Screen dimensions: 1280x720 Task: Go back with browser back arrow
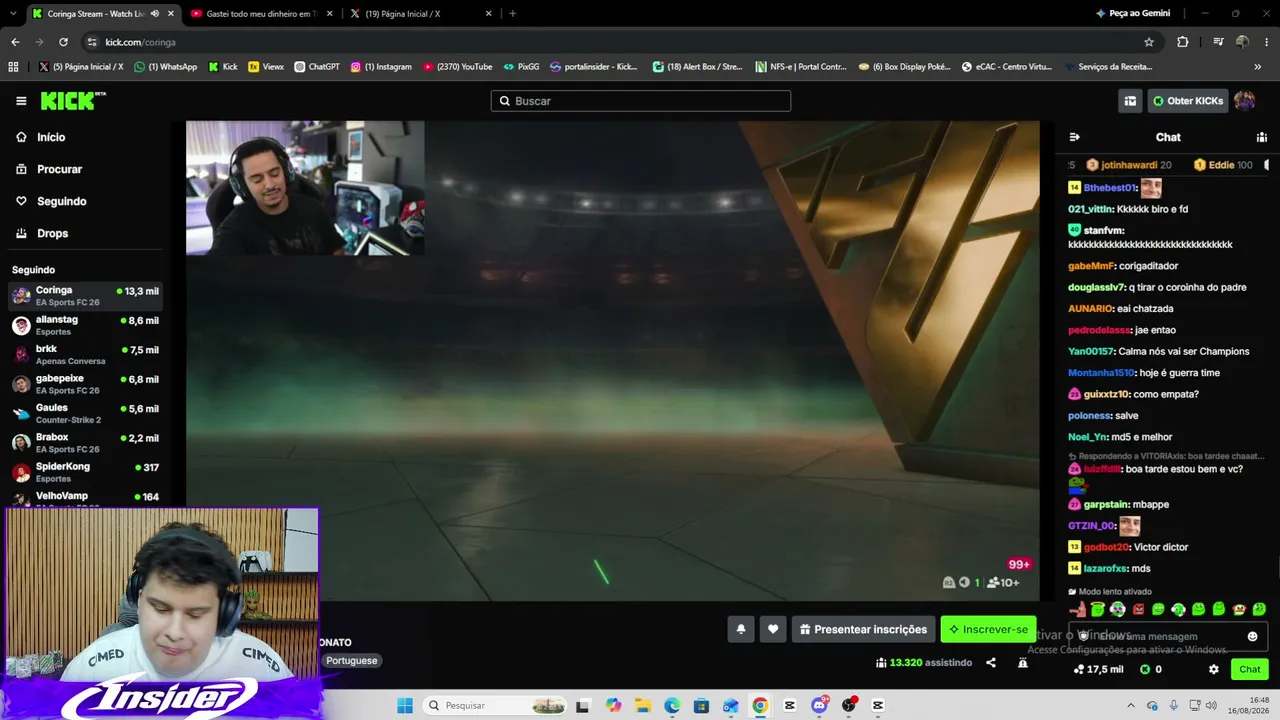[x=15, y=42]
